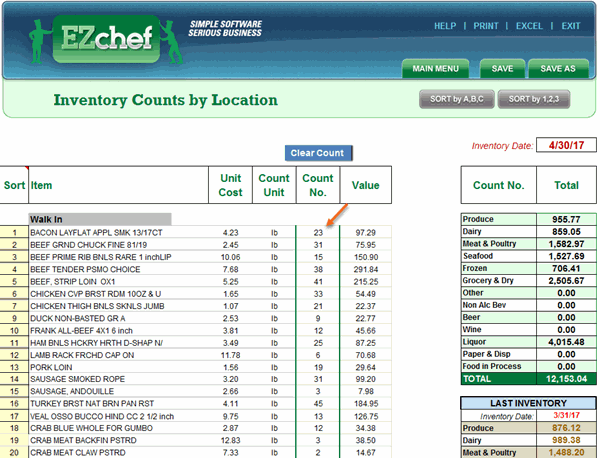Open the HELP link
Viewport: 600px width, 458px height.
pyautogui.click(x=445, y=26)
